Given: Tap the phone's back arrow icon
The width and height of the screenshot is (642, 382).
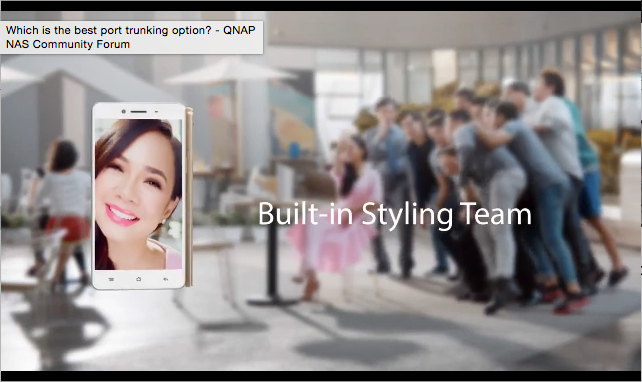Looking at the screenshot, I should click(165, 279).
